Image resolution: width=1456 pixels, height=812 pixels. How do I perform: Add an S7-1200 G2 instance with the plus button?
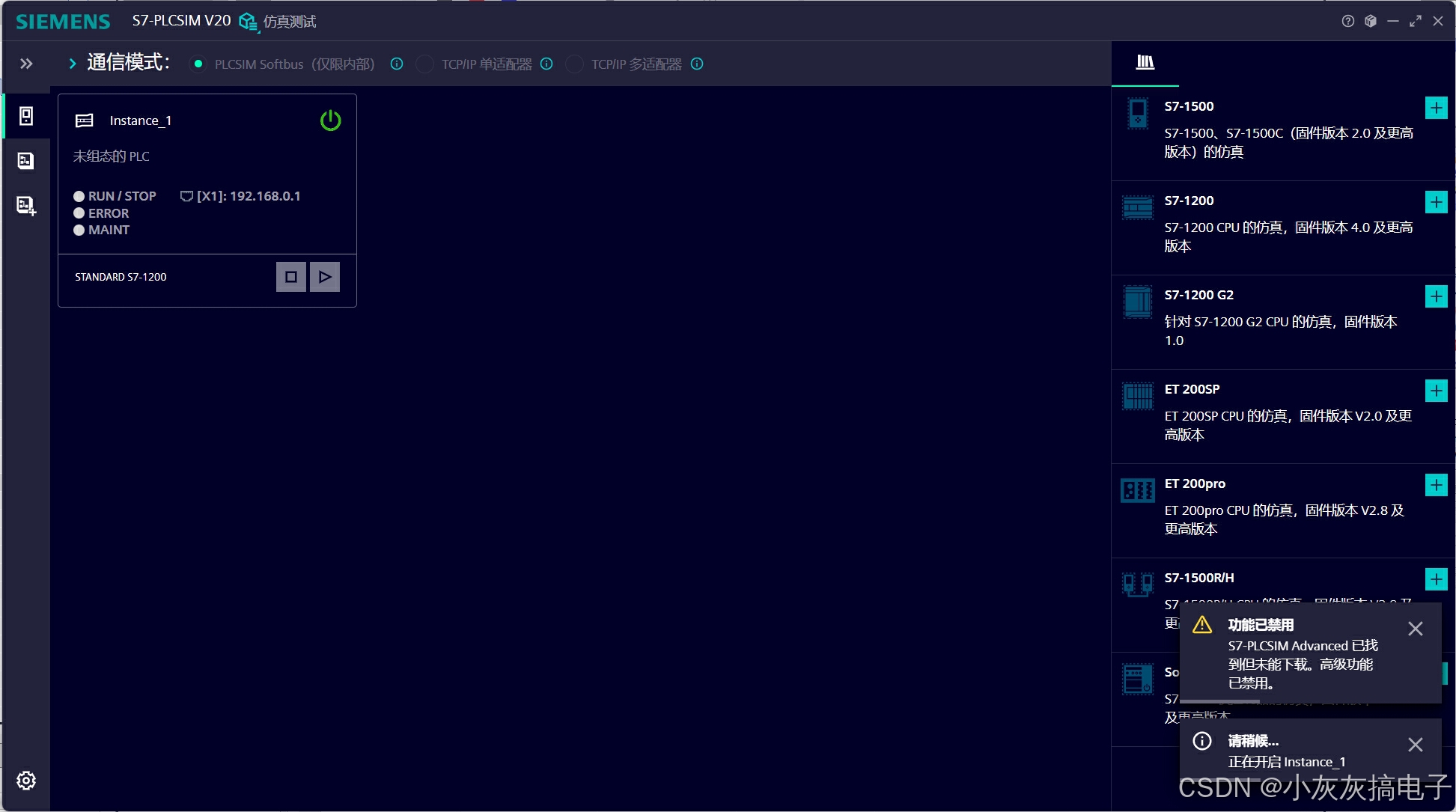(x=1436, y=296)
